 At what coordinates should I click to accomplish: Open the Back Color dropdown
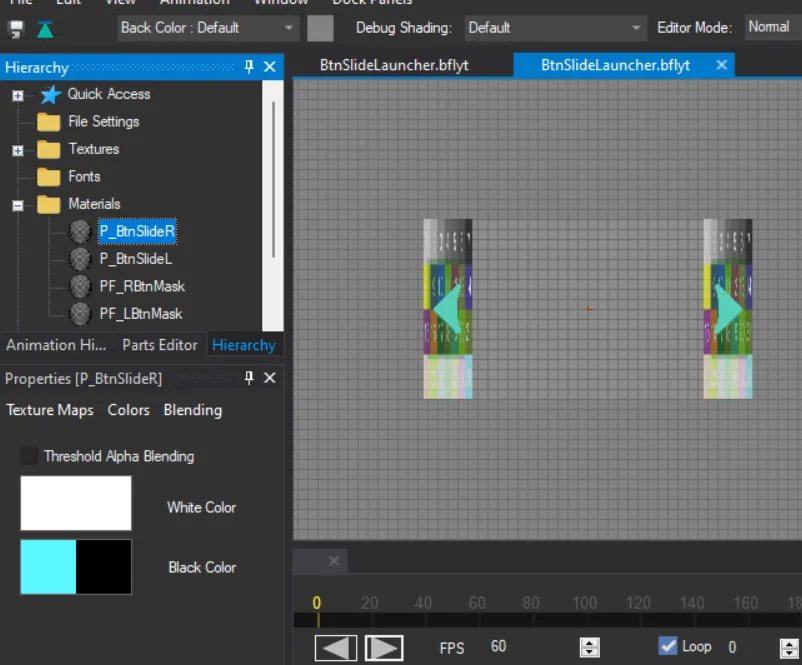tap(207, 28)
